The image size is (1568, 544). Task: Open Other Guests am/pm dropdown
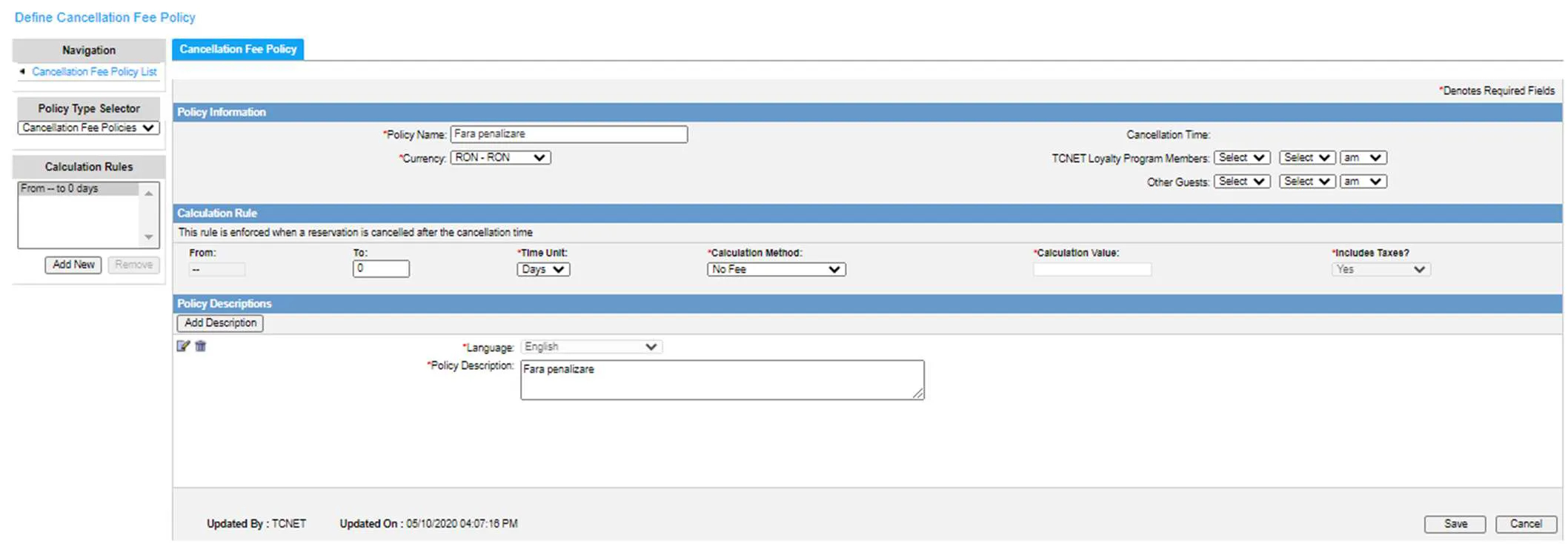point(1363,182)
